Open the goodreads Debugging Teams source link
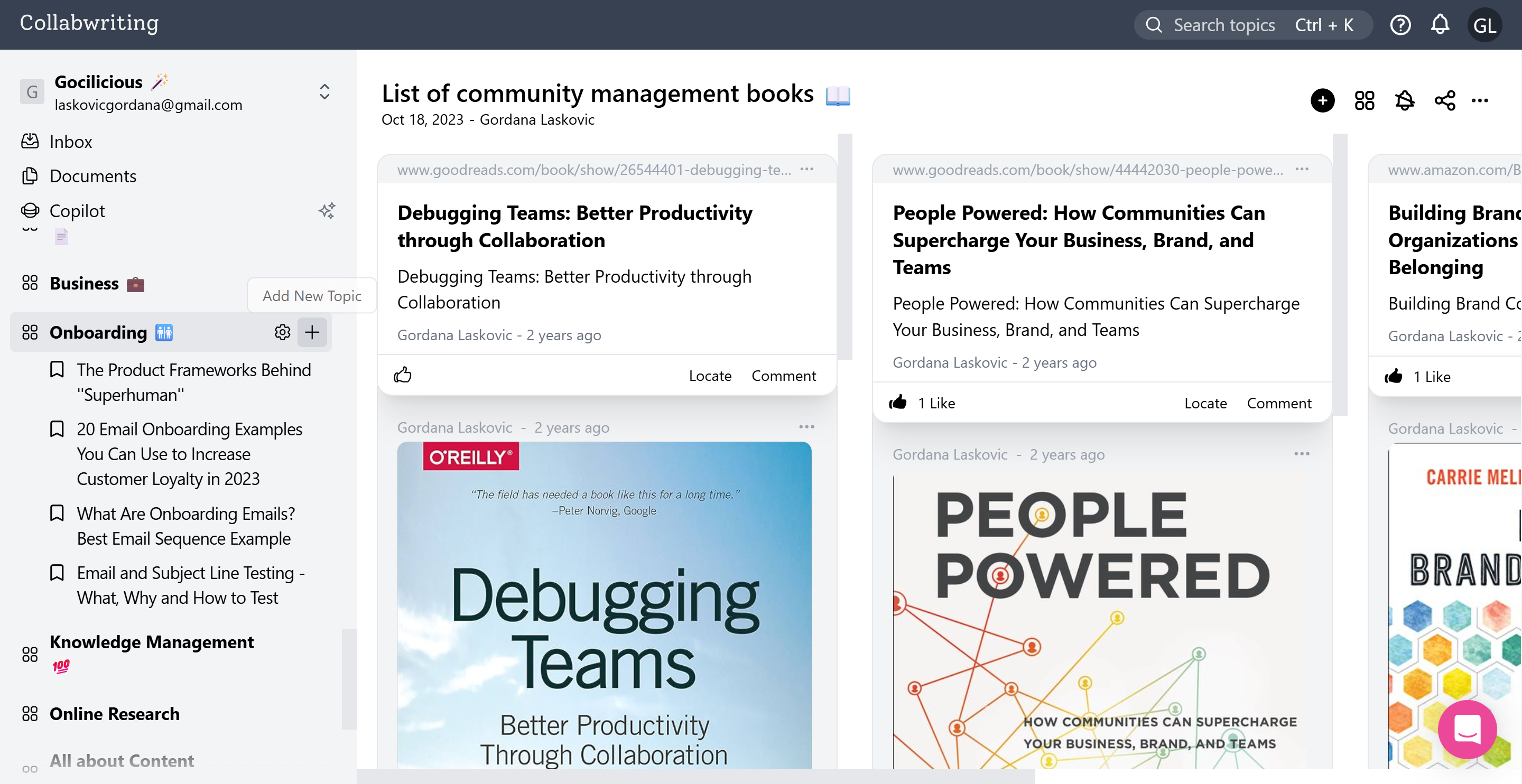This screenshot has width=1522, height=784. (x=594, y=170)
